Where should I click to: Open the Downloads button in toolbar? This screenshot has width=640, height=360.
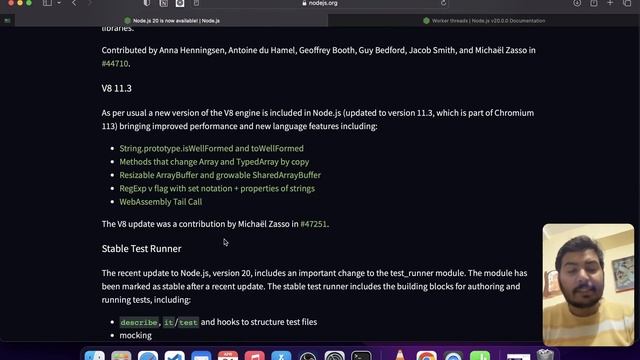pyautogui.click(x=577, y=3)
